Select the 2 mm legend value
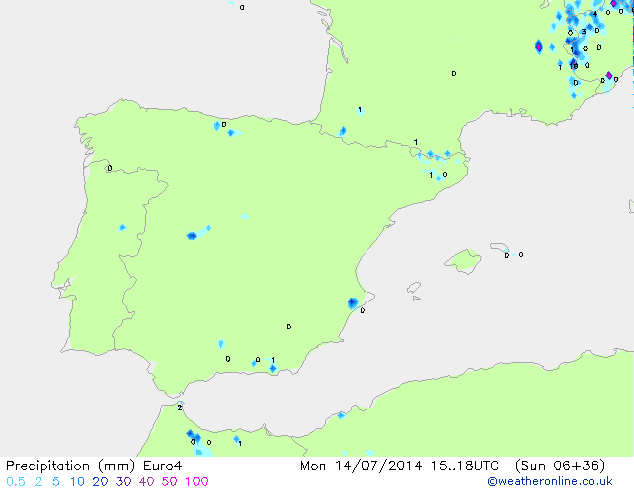Image resolution: width=634 pixels, height=490 pixels. pos(38,482)
